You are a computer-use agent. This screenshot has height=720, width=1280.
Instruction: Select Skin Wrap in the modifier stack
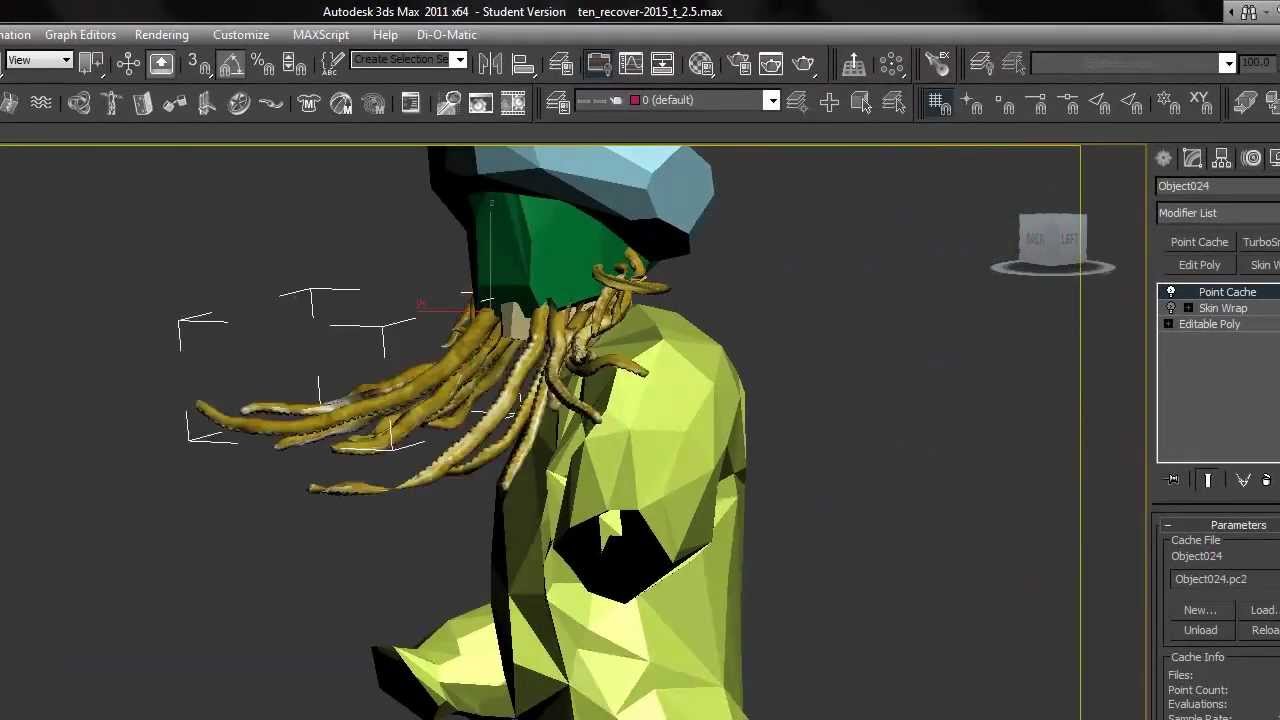click(x=1223, y=308)
